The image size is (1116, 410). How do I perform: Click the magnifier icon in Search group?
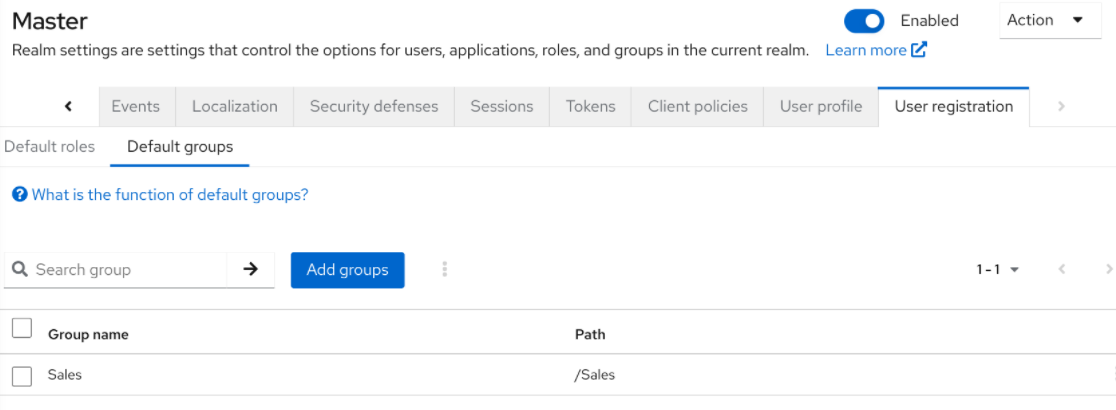pos(20,270)
